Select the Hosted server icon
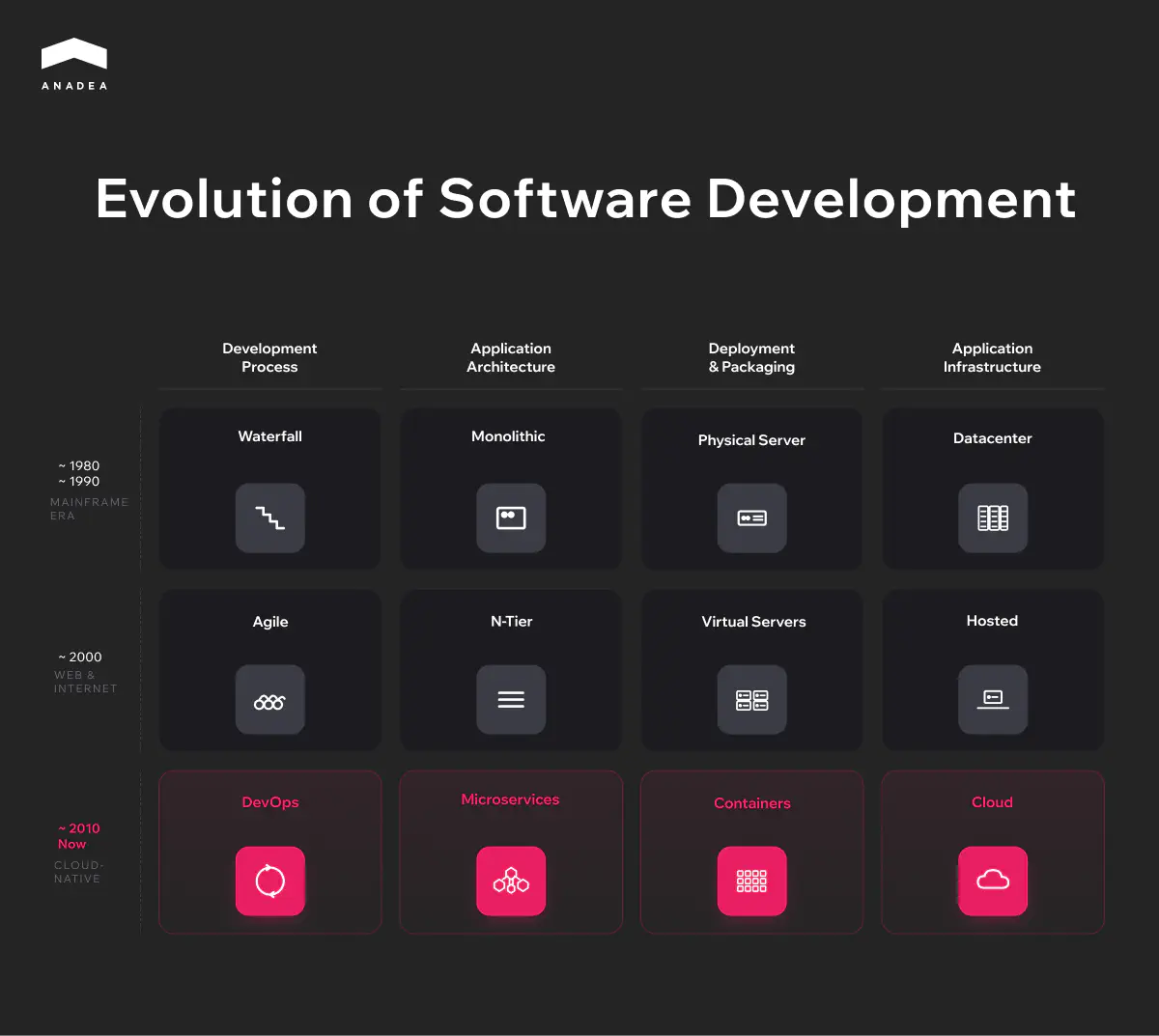Viewport: 1159px width, 1036px height. [992, 699]
